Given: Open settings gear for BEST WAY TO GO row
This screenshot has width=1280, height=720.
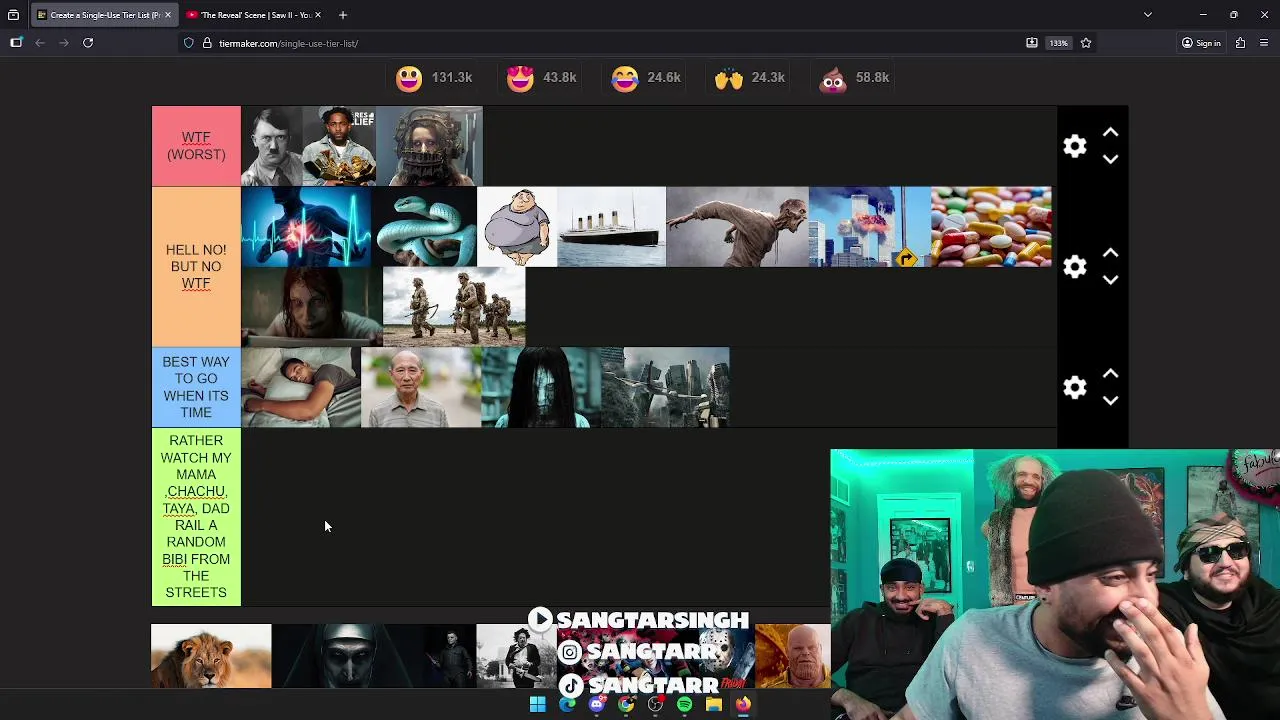Looking at the screenshot, I should pyautogui.click(x=1075, y=387).
